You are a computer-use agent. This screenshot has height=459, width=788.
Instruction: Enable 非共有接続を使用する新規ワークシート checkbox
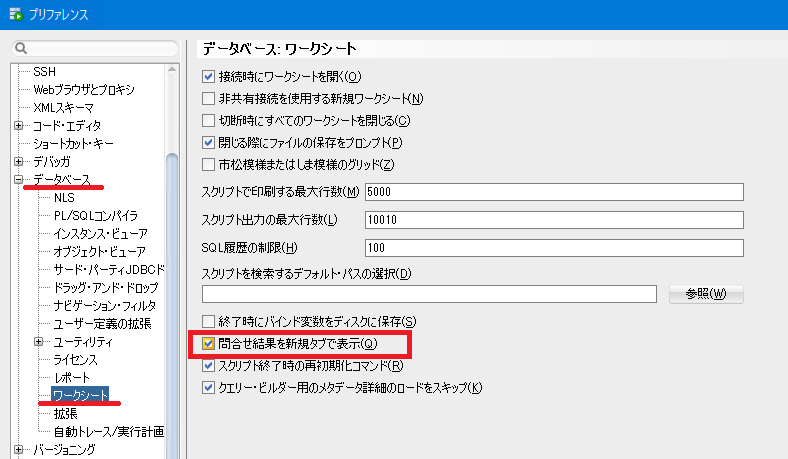pos(208,99)
